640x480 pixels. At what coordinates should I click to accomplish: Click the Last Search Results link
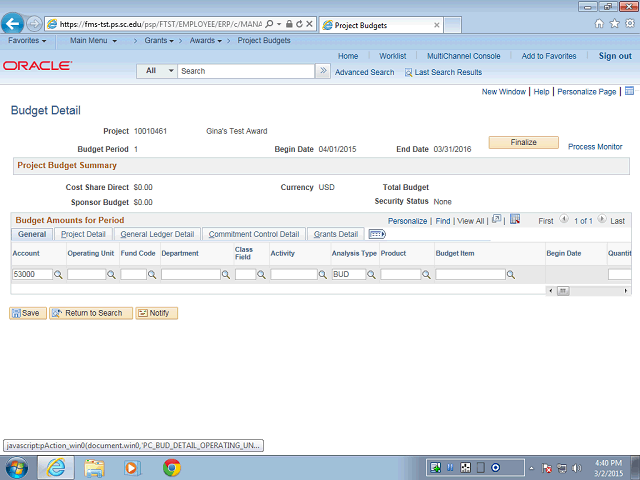tap(448, 72)
